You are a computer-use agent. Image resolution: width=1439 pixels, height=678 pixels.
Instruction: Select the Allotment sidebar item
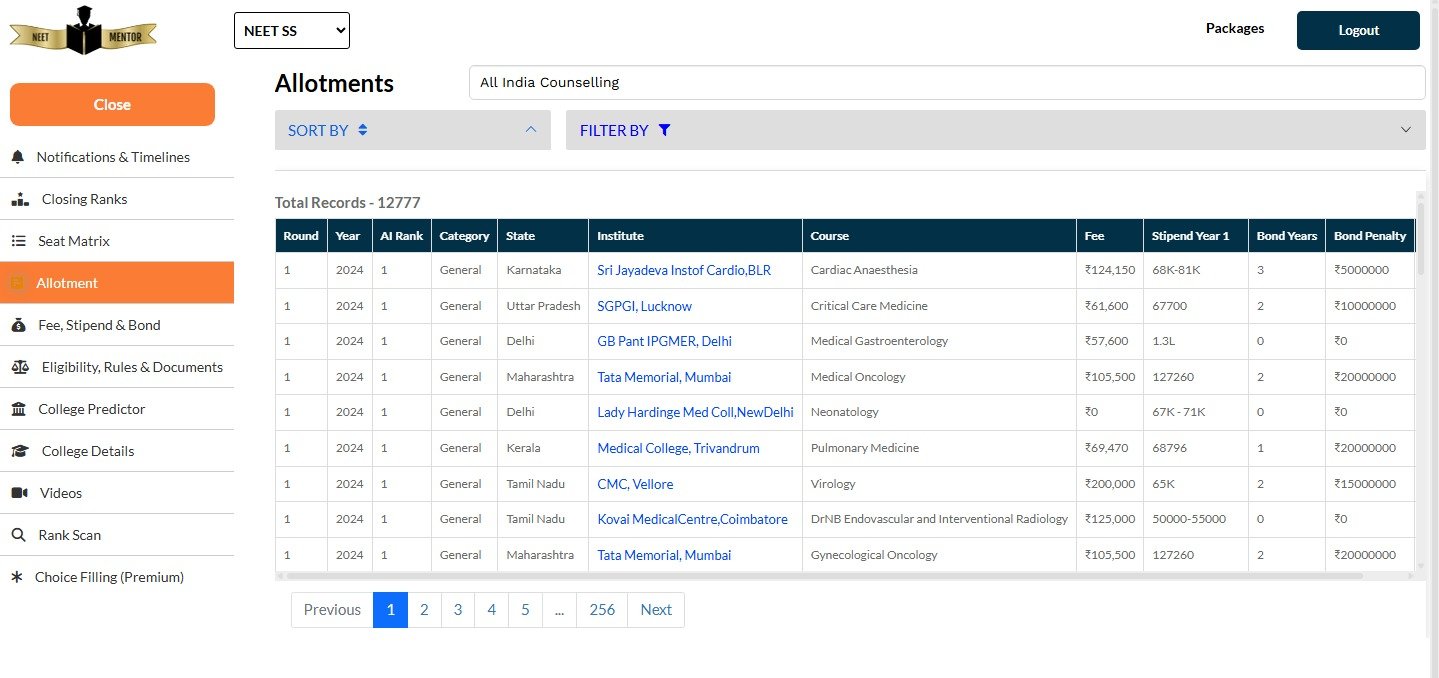[x=67, y=283]
